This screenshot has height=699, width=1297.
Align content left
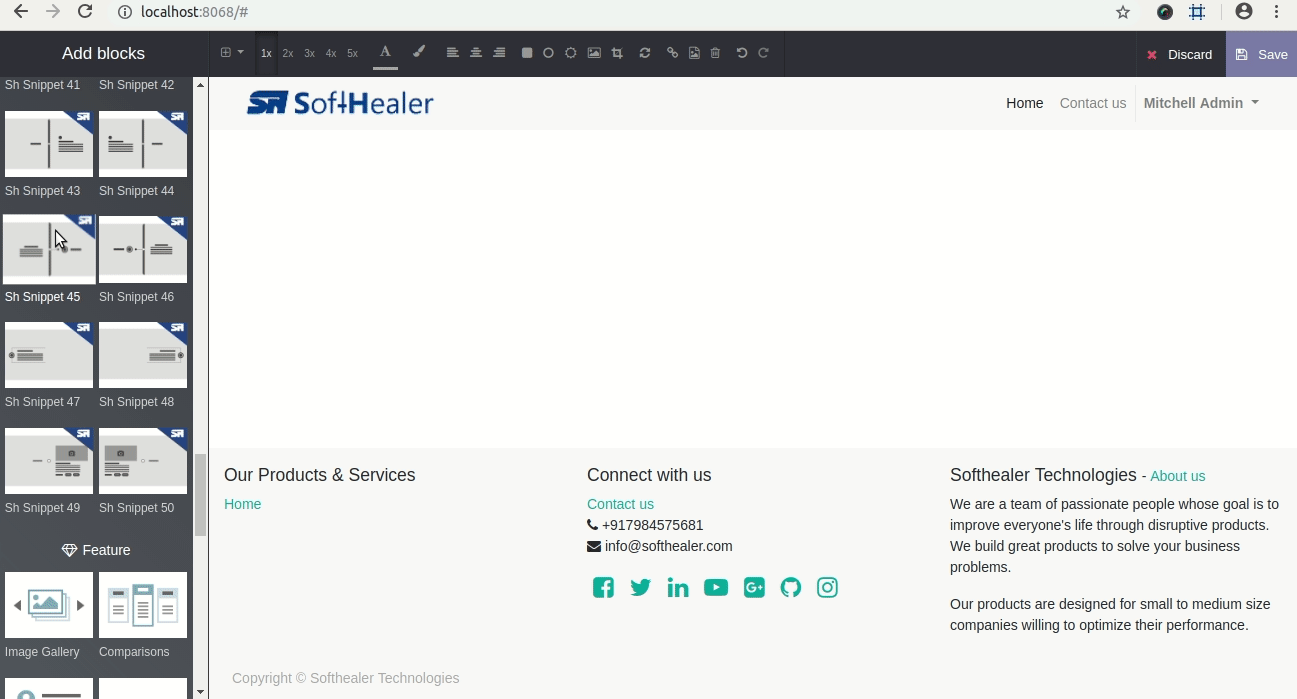click(452, 53)
